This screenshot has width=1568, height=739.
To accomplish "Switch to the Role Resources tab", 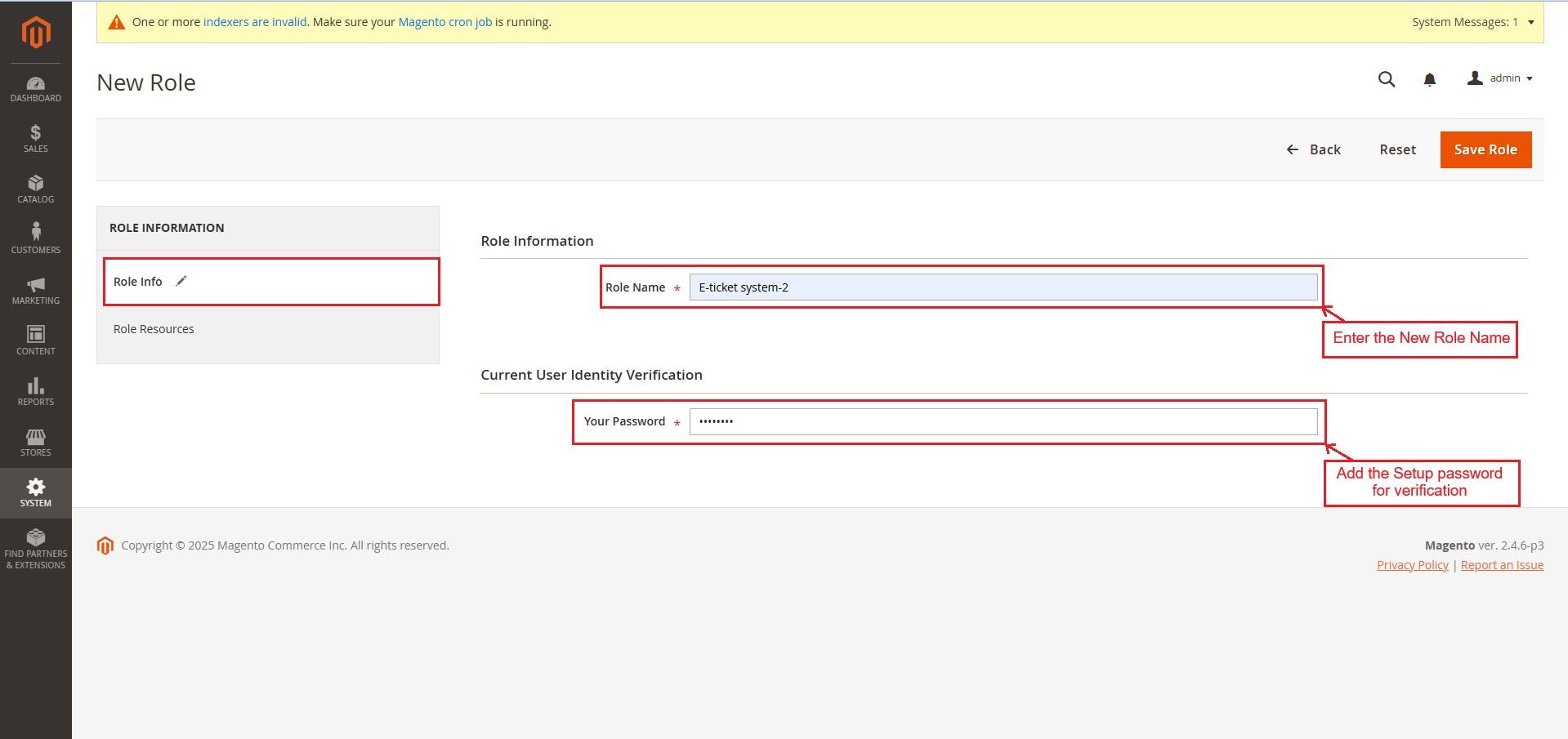I will point(154,329).
